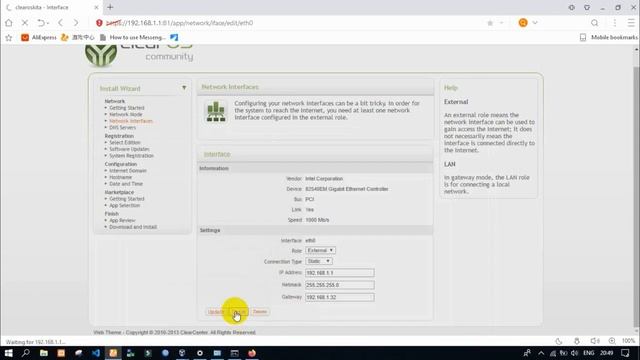Click the IP Address input field

[x=340, y=273]
